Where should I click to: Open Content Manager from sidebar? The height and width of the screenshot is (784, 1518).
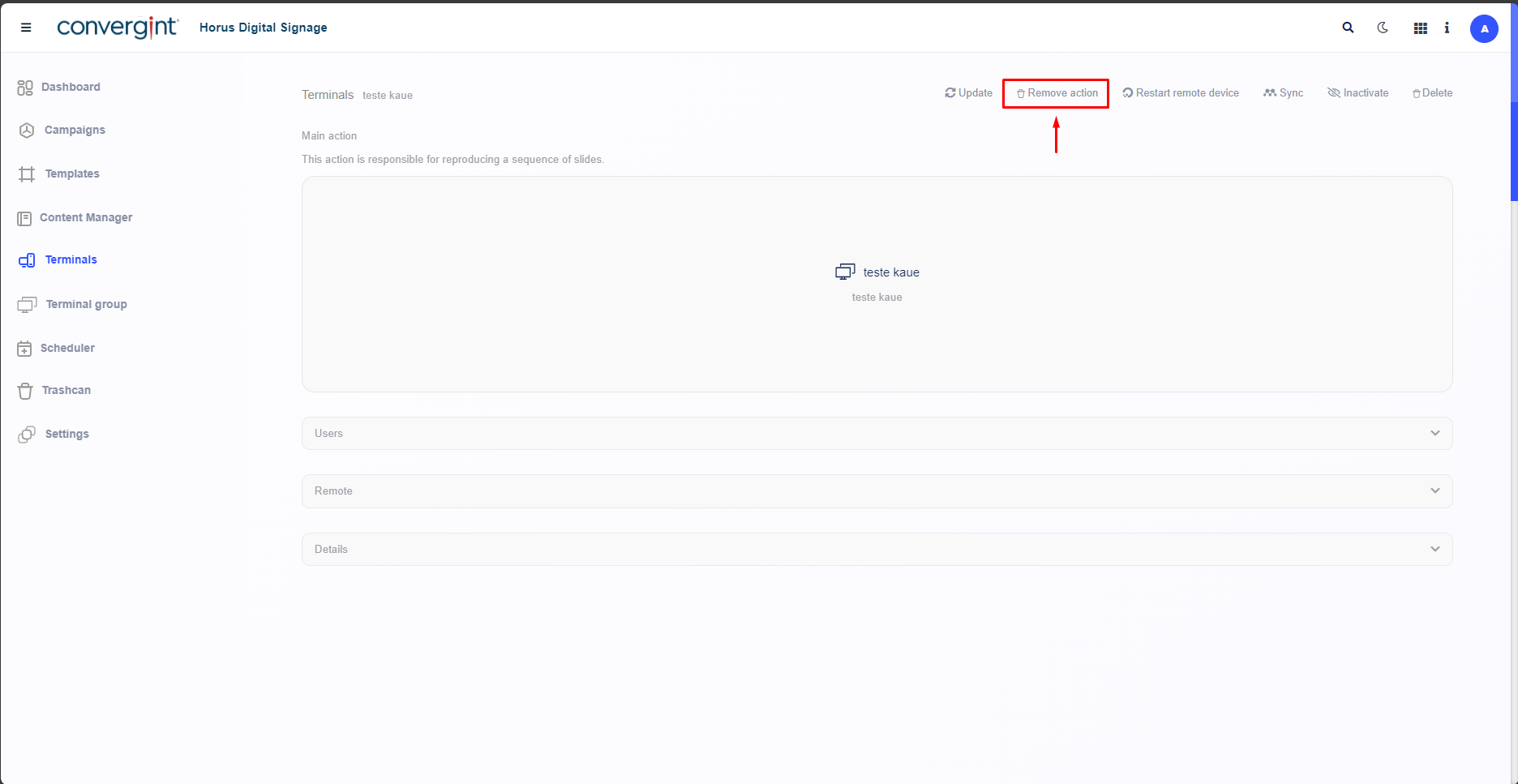85,218
